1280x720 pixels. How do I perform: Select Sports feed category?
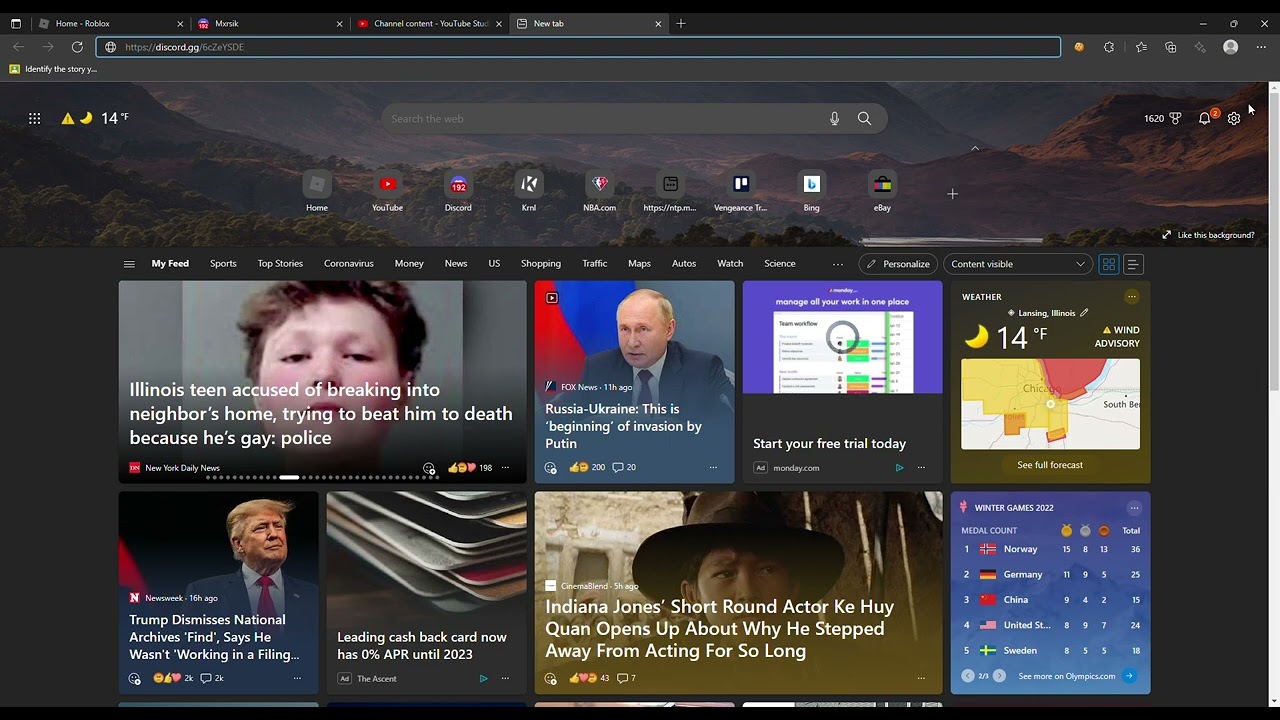[x=223, y=264]
